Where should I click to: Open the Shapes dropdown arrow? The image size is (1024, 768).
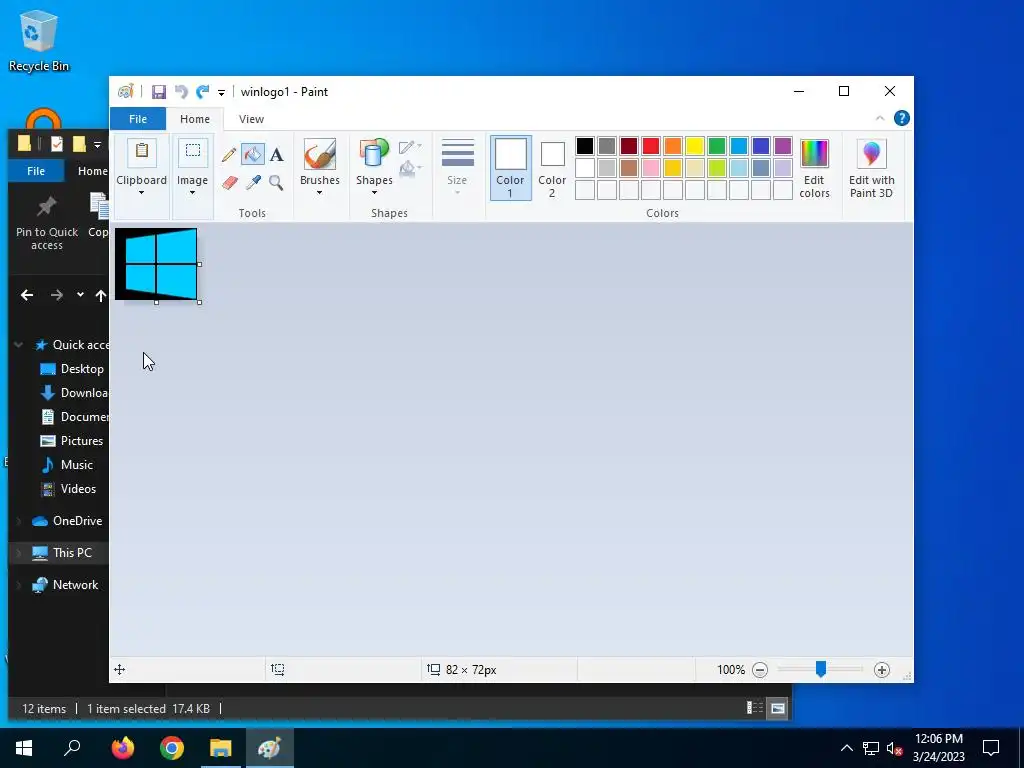[x=374, y=193]
